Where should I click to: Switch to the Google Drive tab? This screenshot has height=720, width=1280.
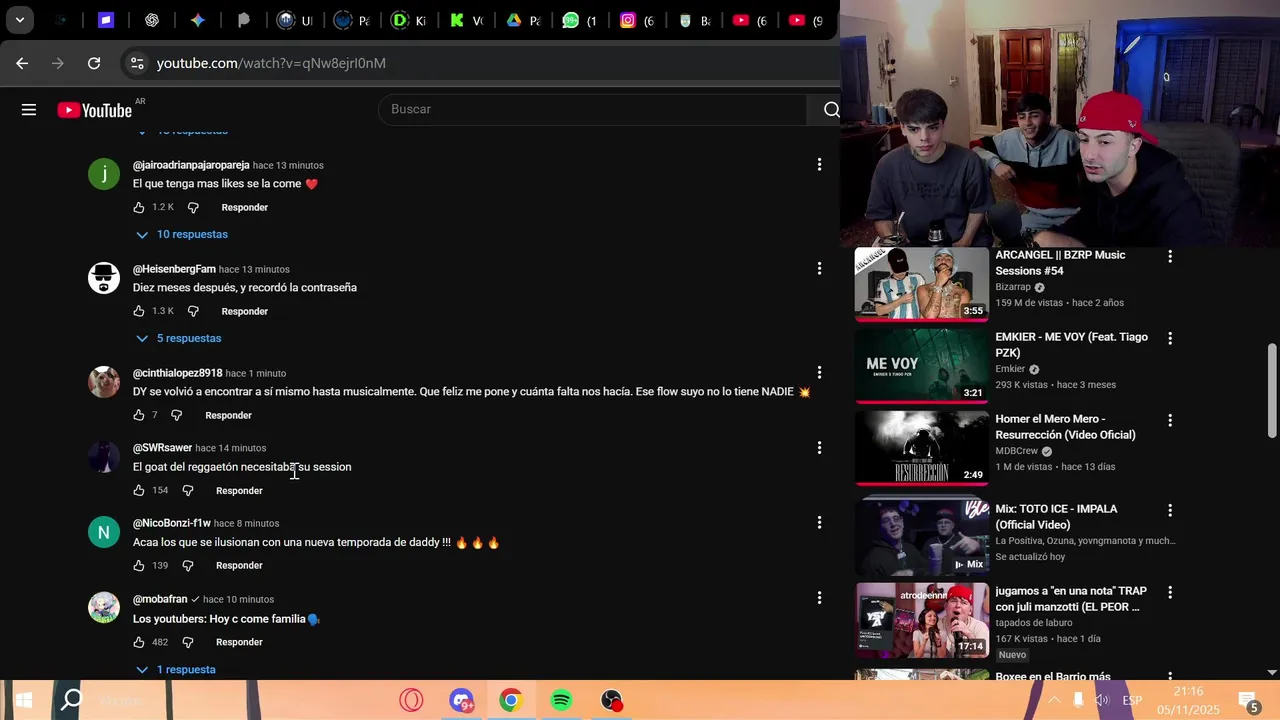pyautogui.click(x=514, y=20)
